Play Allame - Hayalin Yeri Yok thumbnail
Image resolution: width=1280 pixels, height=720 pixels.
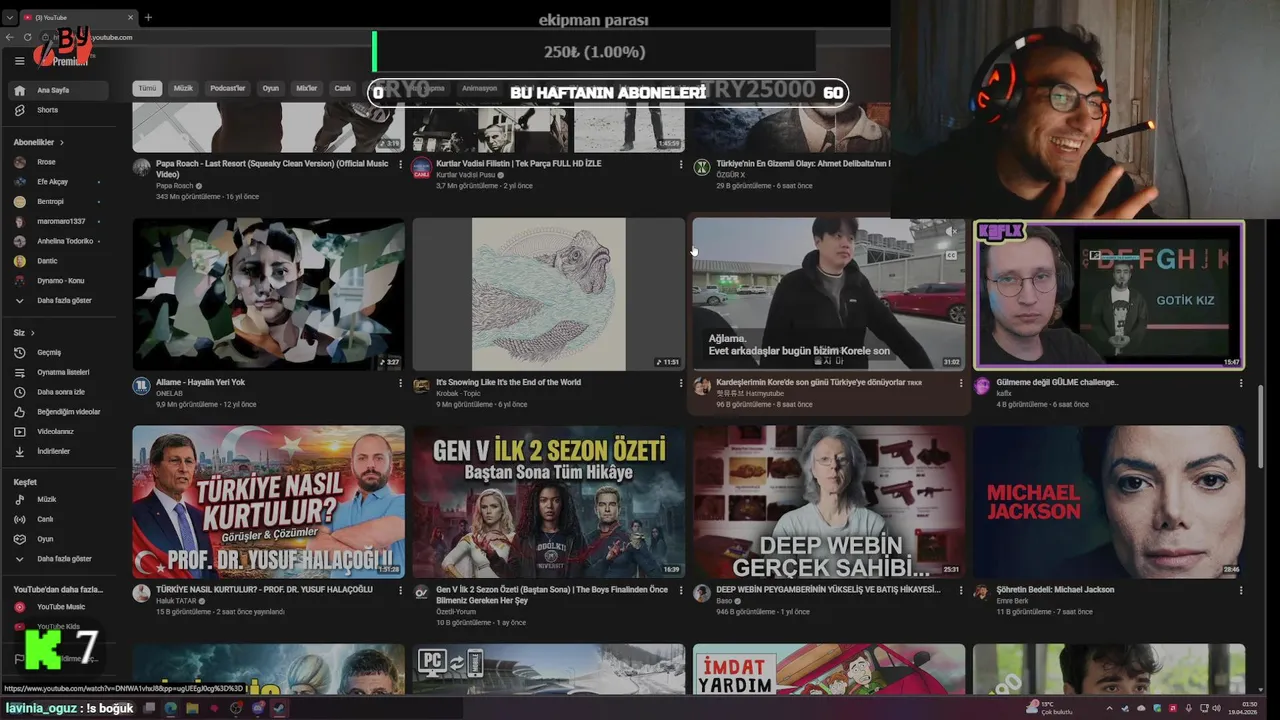click(268, 294)
